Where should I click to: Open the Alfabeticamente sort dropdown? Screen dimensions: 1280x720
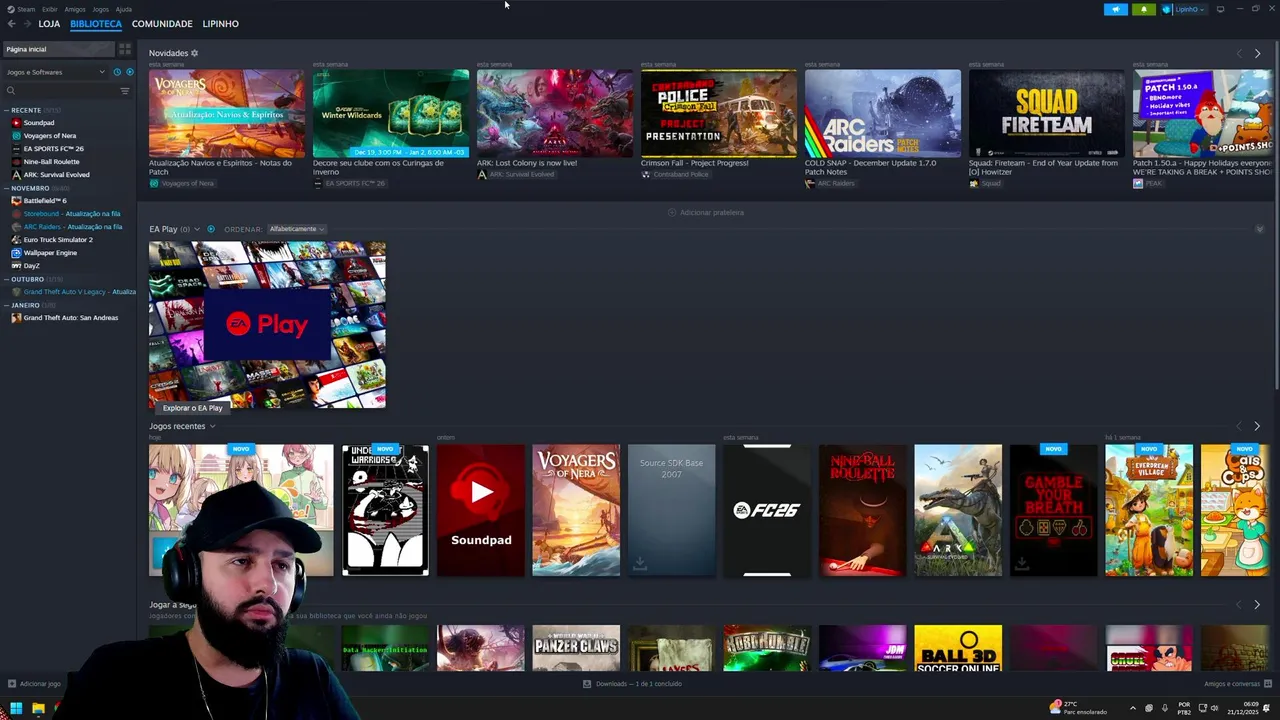coord(296,229)
